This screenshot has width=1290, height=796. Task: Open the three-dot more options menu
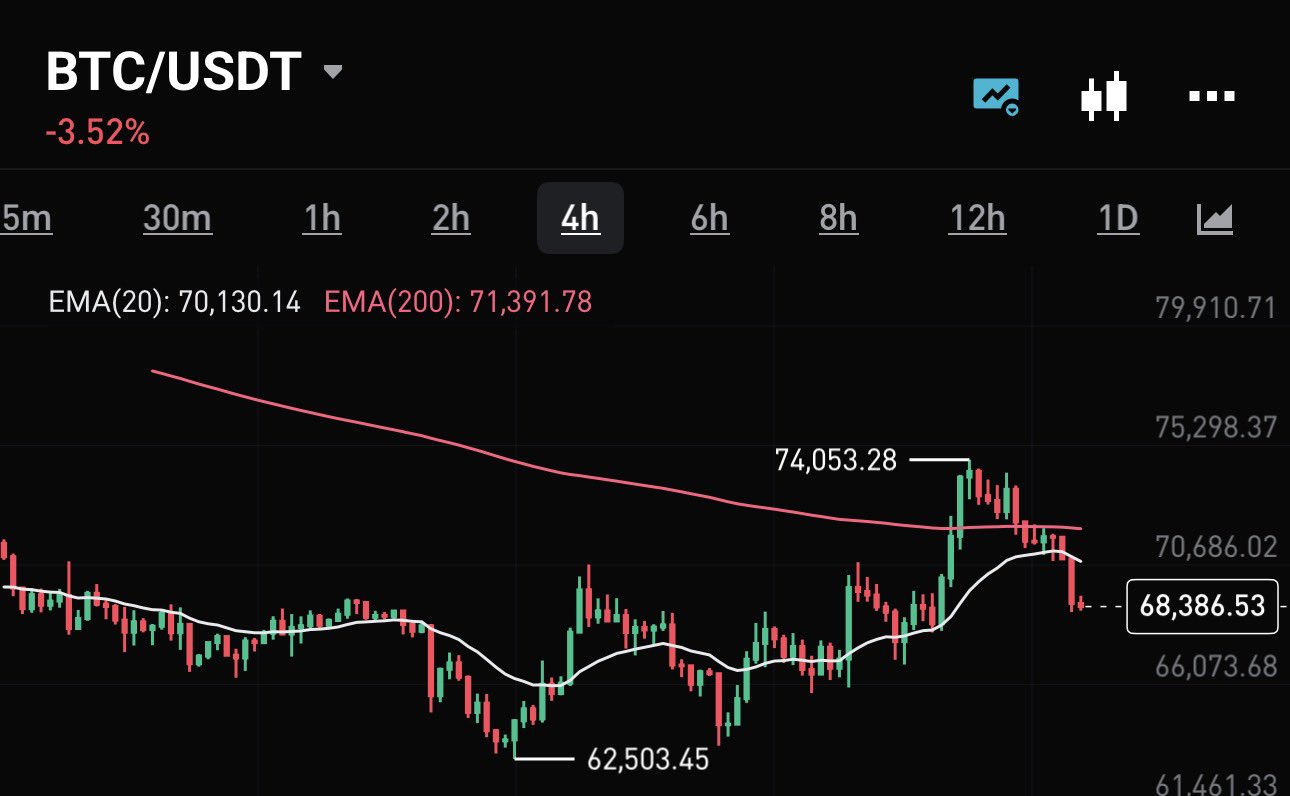1211,97
